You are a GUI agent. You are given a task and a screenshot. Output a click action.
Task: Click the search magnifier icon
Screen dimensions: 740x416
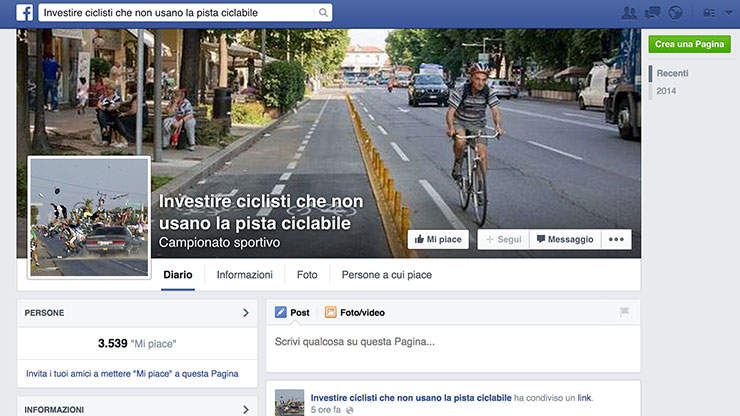(323, 13)
